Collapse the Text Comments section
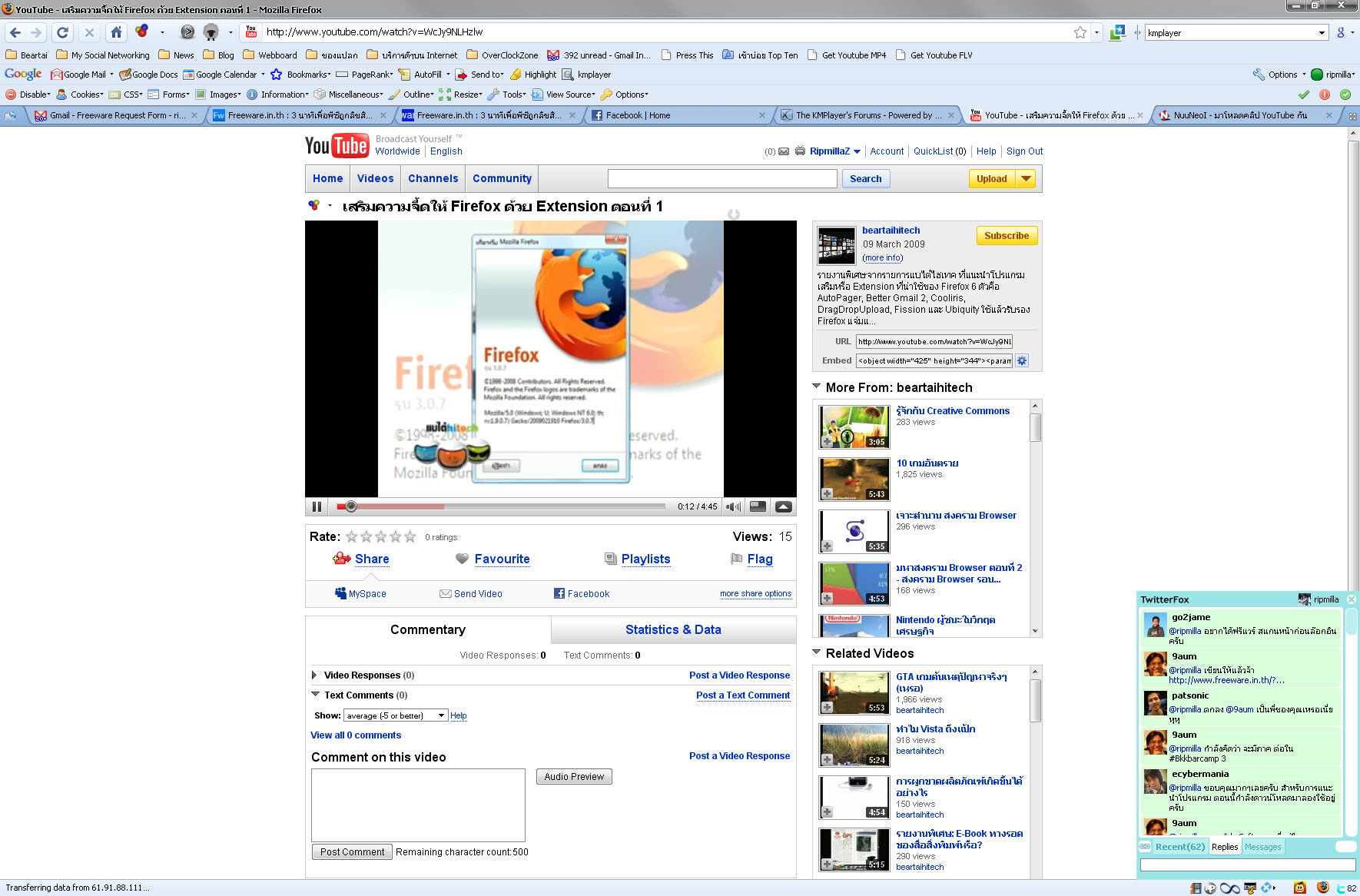The width and height of the screenshot is (1360, 896). click(x=315, y=694)
